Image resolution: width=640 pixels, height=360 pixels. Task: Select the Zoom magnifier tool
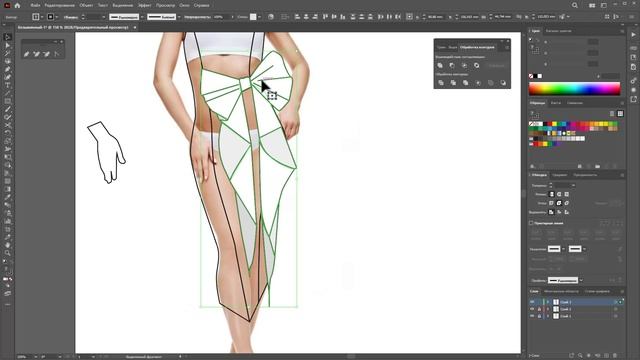click(x=8, y=253)
